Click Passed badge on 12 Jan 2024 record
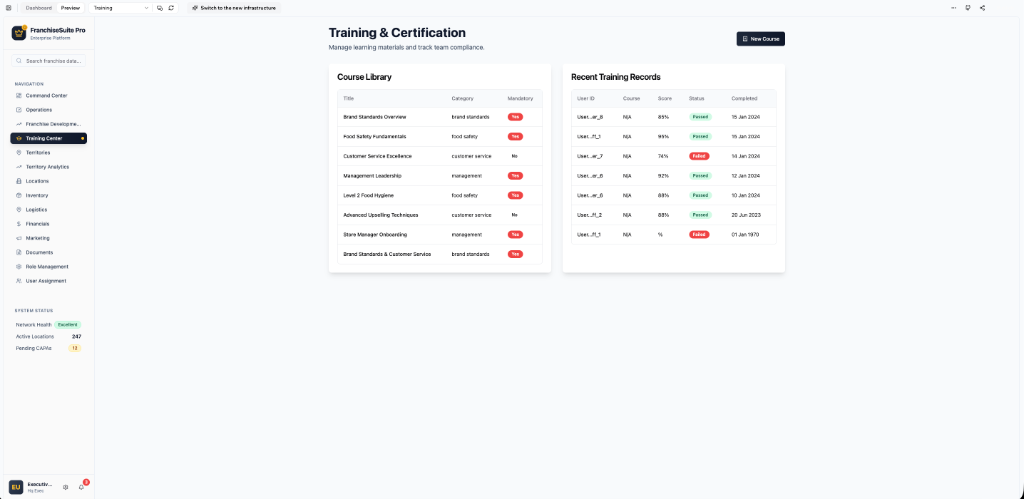 click(x=700, y=176)
